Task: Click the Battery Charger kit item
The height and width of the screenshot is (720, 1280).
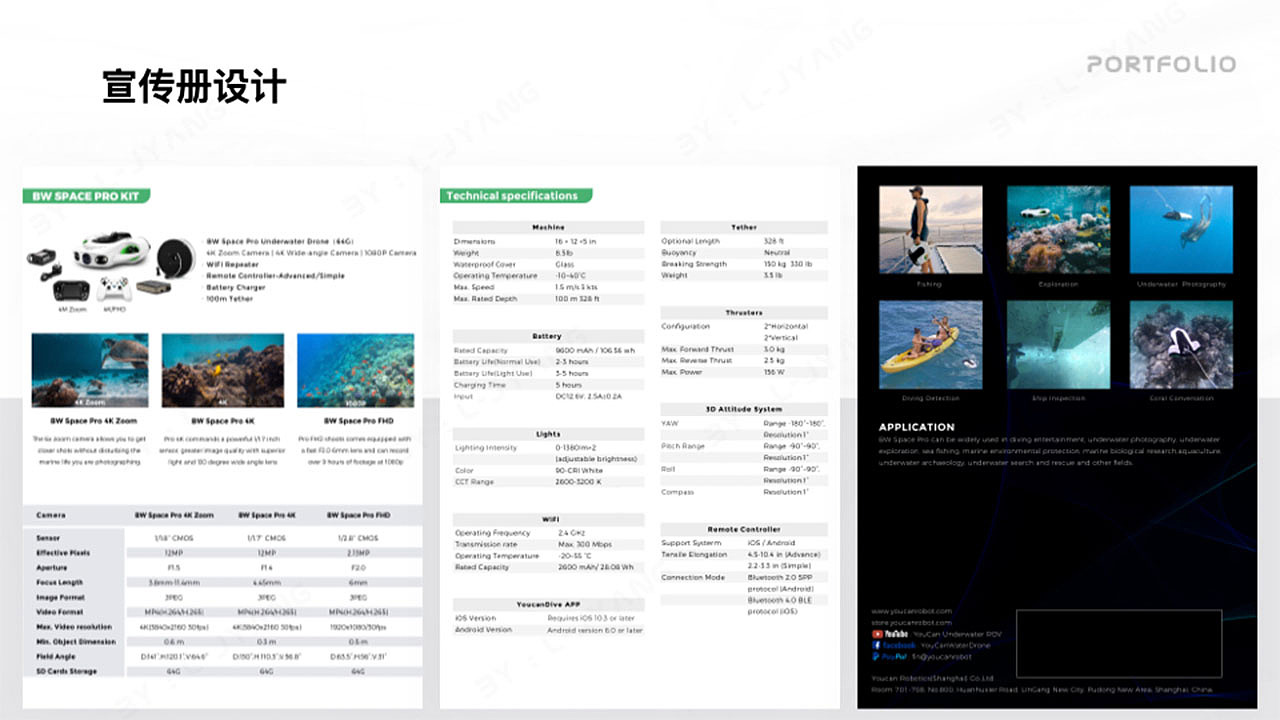Action: 236,287
